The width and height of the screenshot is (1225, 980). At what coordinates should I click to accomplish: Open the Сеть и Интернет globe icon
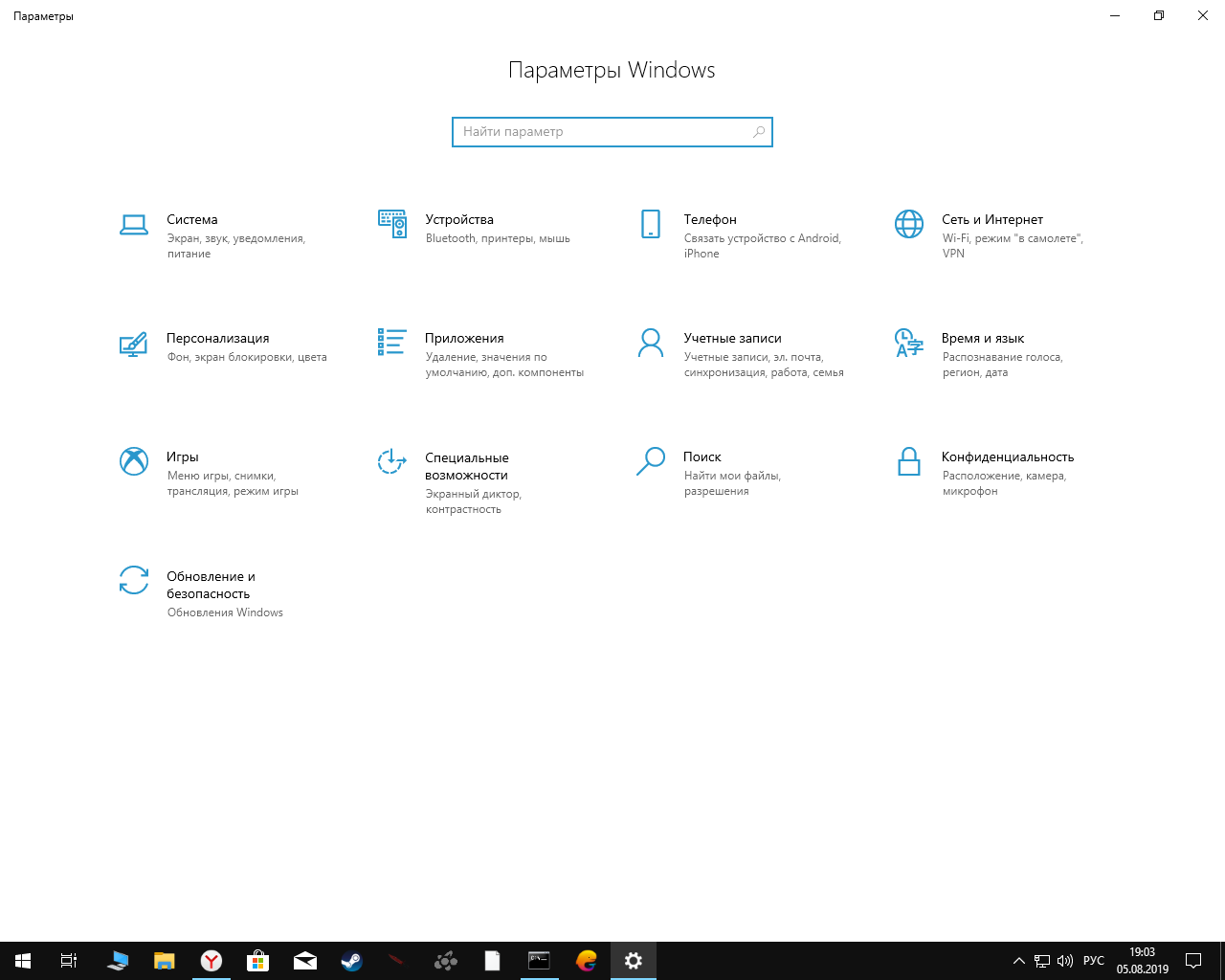pyautogui.click(x=909, y=224)
